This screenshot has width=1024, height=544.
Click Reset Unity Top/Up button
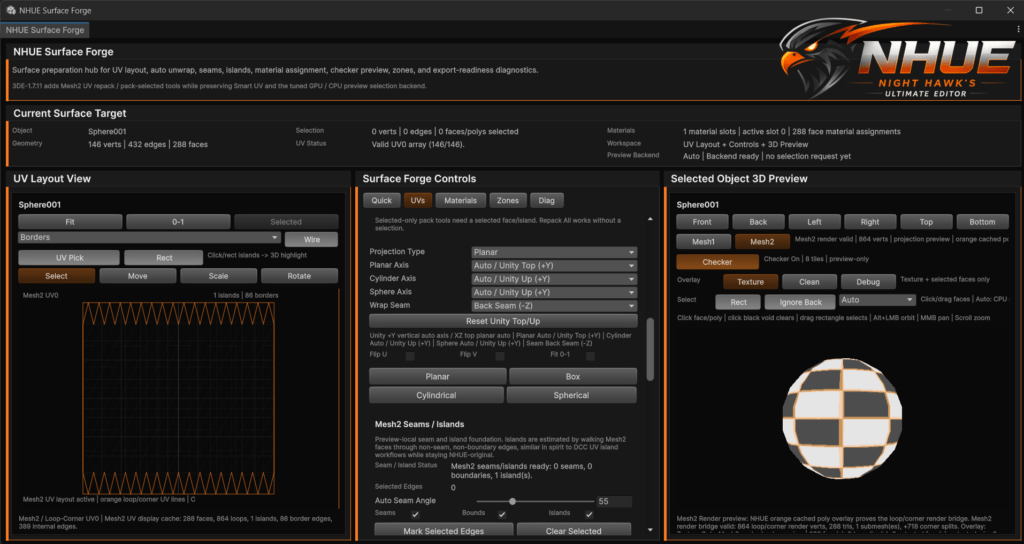tap(503, 321)
